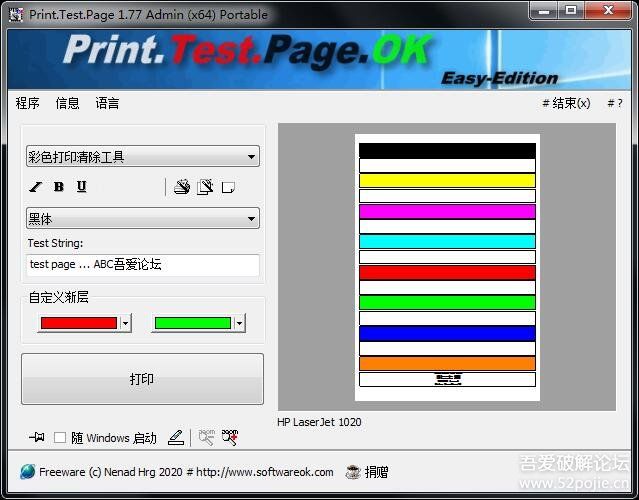Open the 黑体 font dropdown
The width and height of the screenshot is (639, 500).
point(143,218)
